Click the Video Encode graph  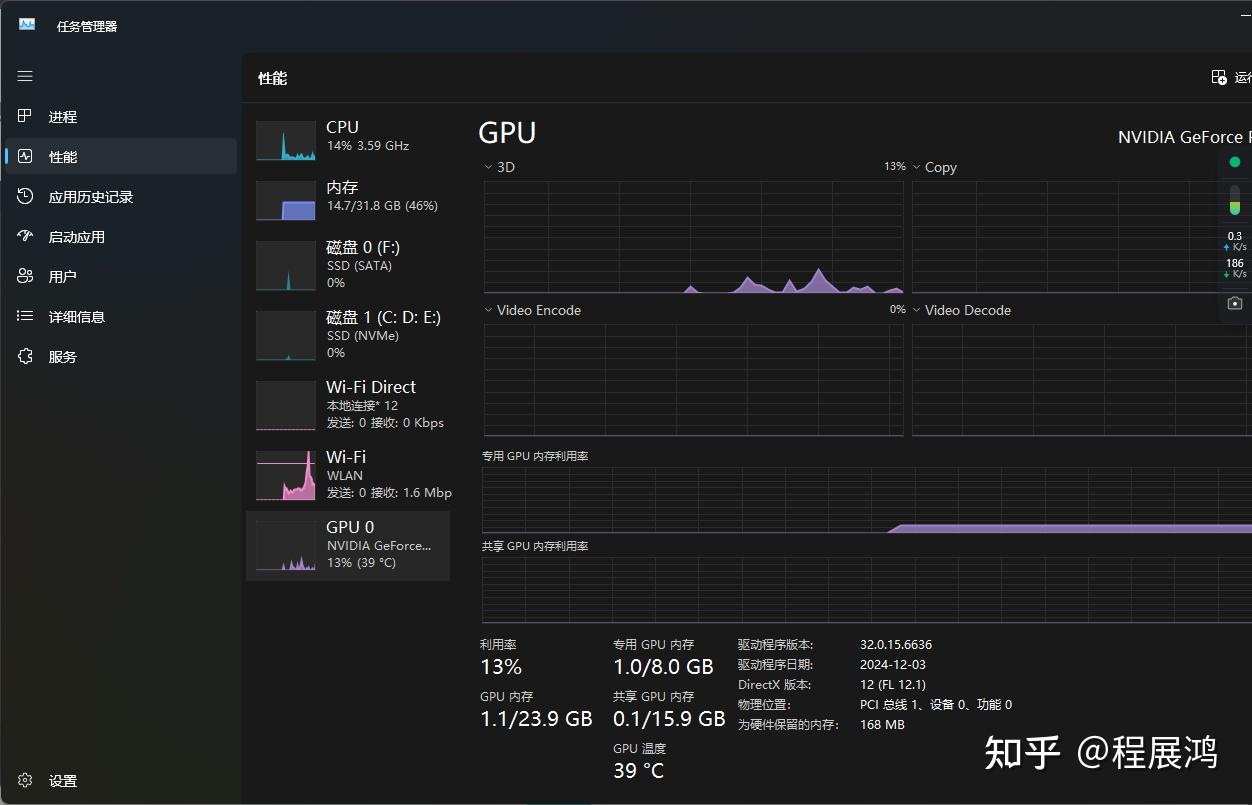(x=693, y=380)
